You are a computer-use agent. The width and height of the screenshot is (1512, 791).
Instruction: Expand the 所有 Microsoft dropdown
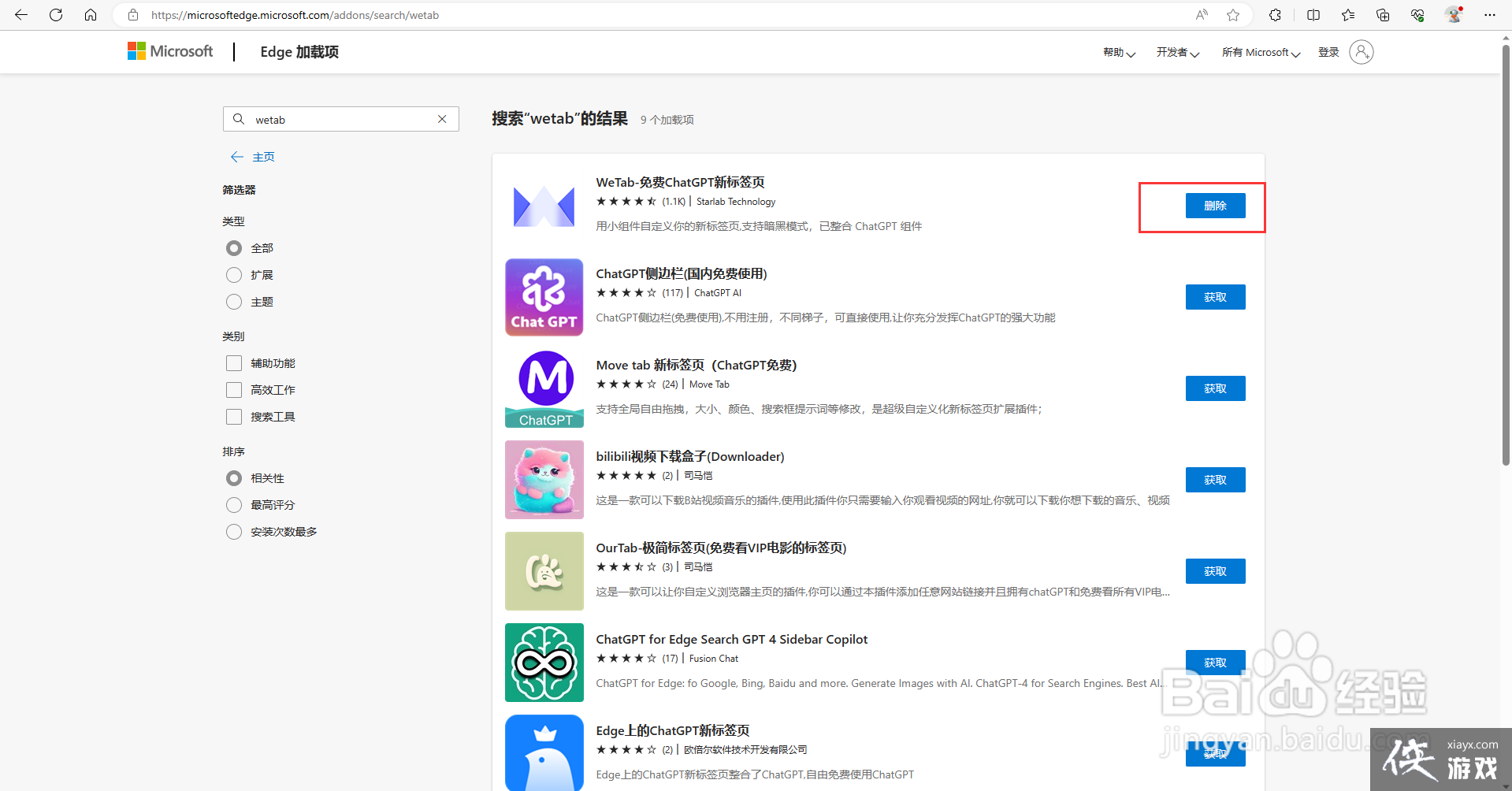pyautogui.click(x=1261, y=53)
